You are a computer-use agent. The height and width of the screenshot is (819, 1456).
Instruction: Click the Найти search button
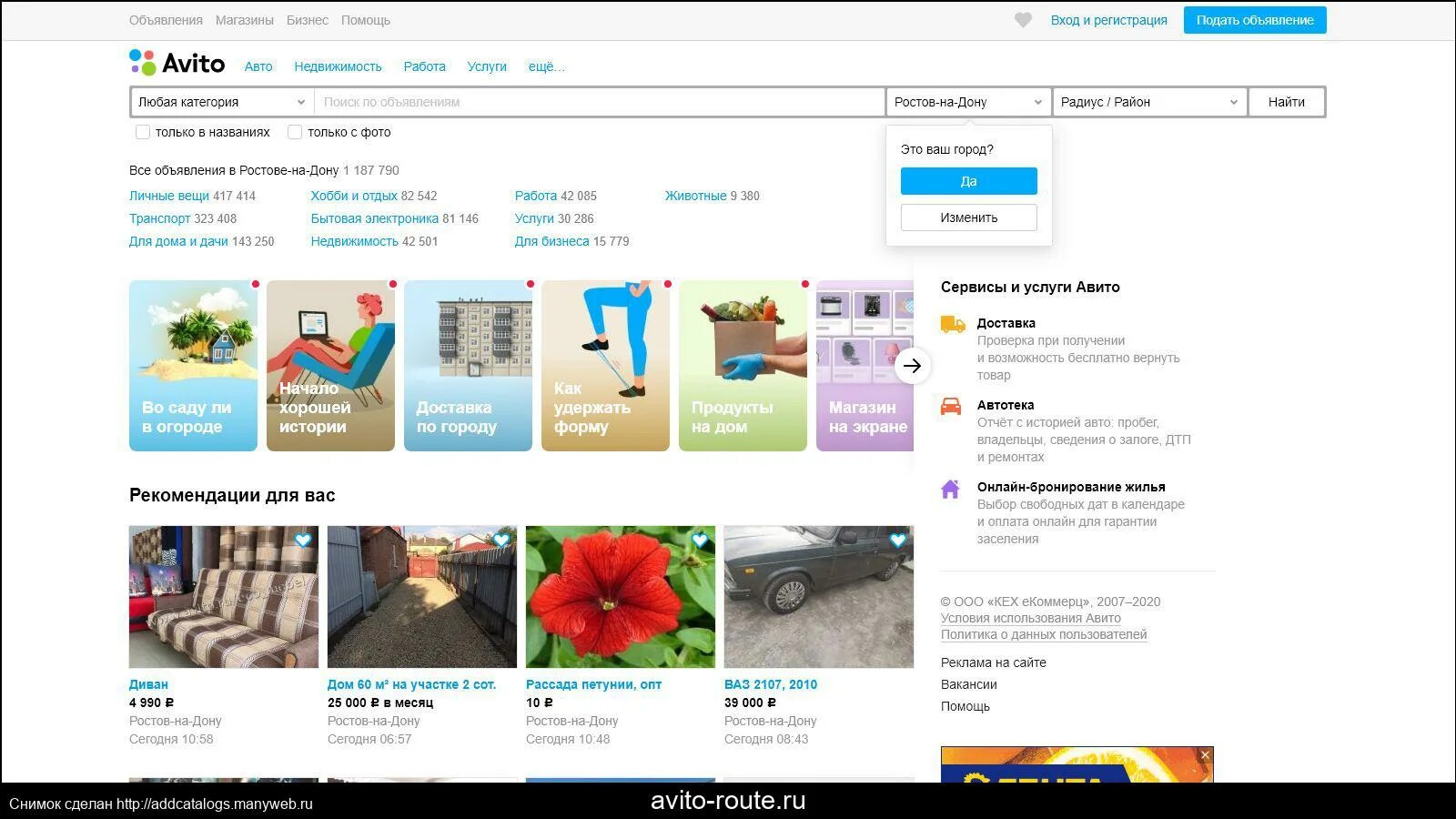[x=1287, y=102]
